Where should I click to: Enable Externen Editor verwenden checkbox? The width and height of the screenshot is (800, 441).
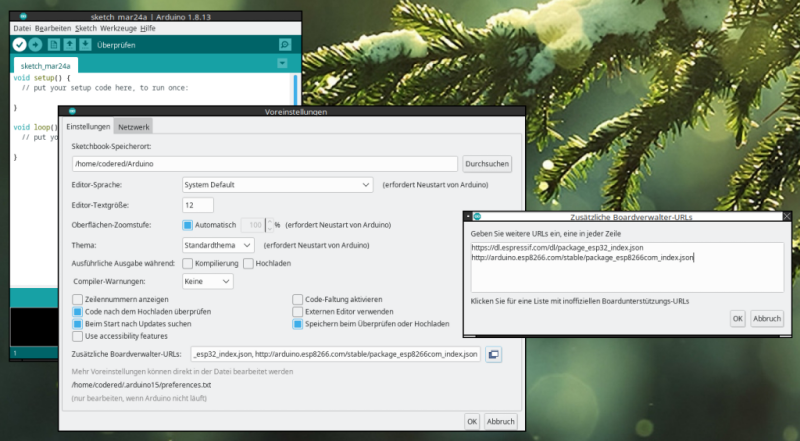click(x=297, y=312)
